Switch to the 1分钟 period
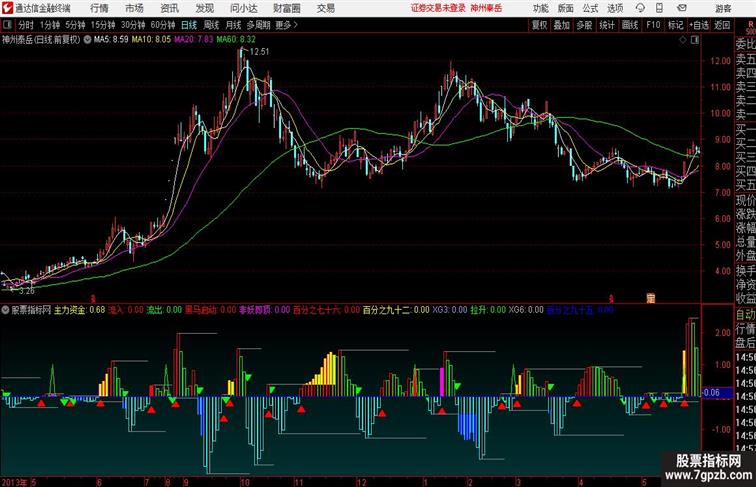The image size is (756, 487). pos(50,25)
